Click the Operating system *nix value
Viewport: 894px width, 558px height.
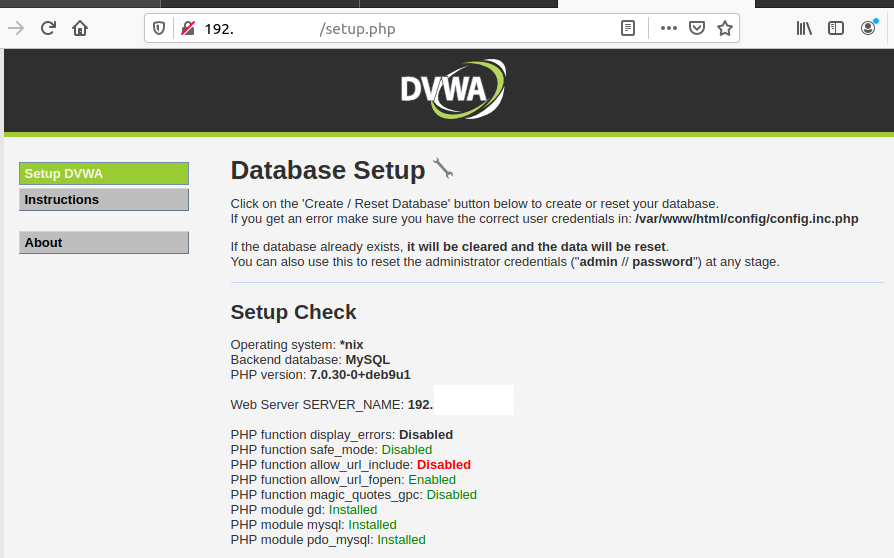351,345
